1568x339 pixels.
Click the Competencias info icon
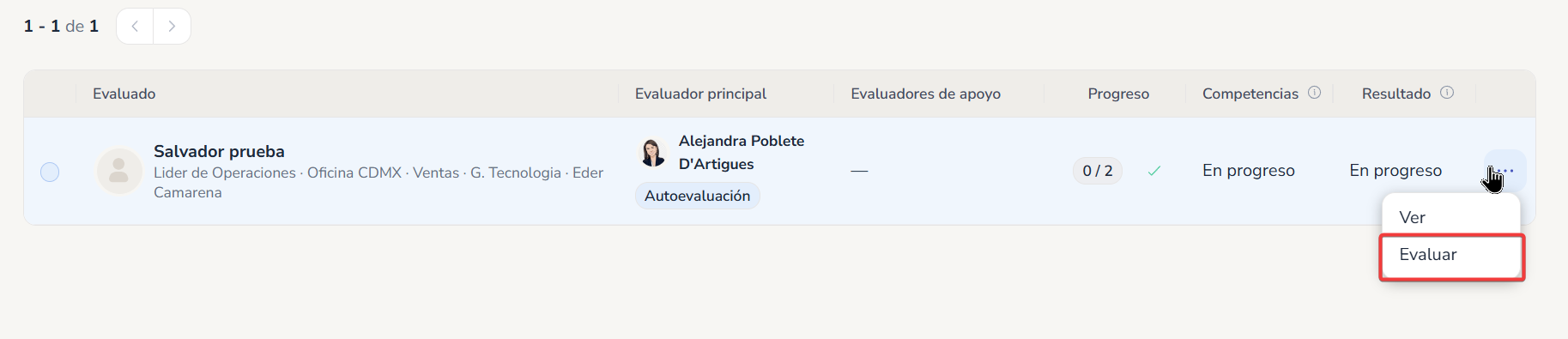coord(1314,93)
